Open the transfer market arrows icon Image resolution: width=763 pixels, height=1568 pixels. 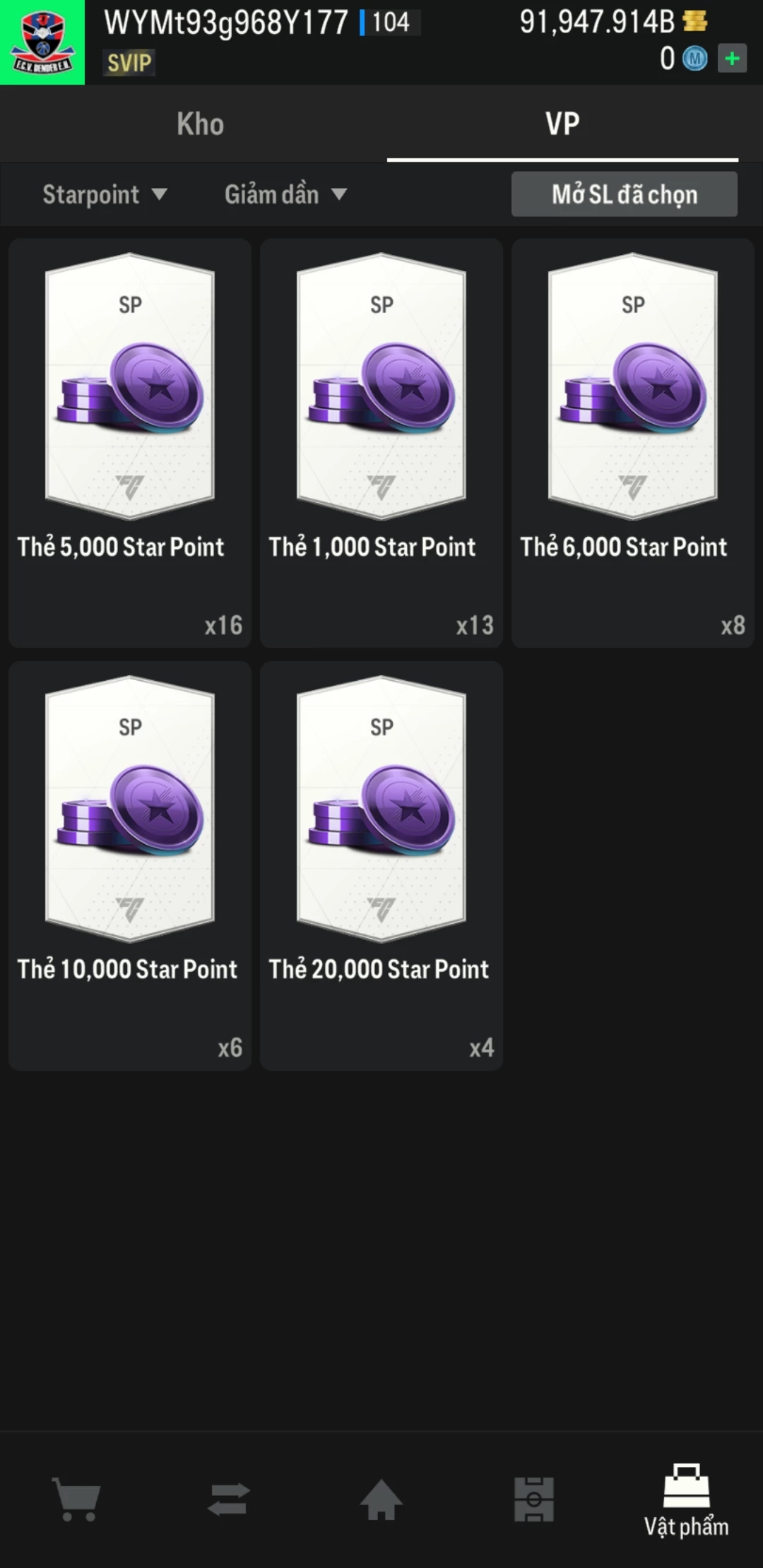pos(229,1499)
